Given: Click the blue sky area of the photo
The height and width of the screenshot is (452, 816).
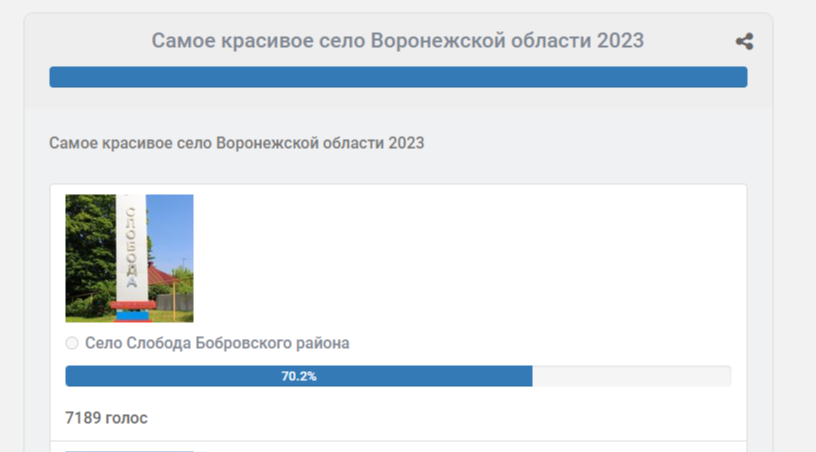Looking at the screenshot, I should click(172, 226).
